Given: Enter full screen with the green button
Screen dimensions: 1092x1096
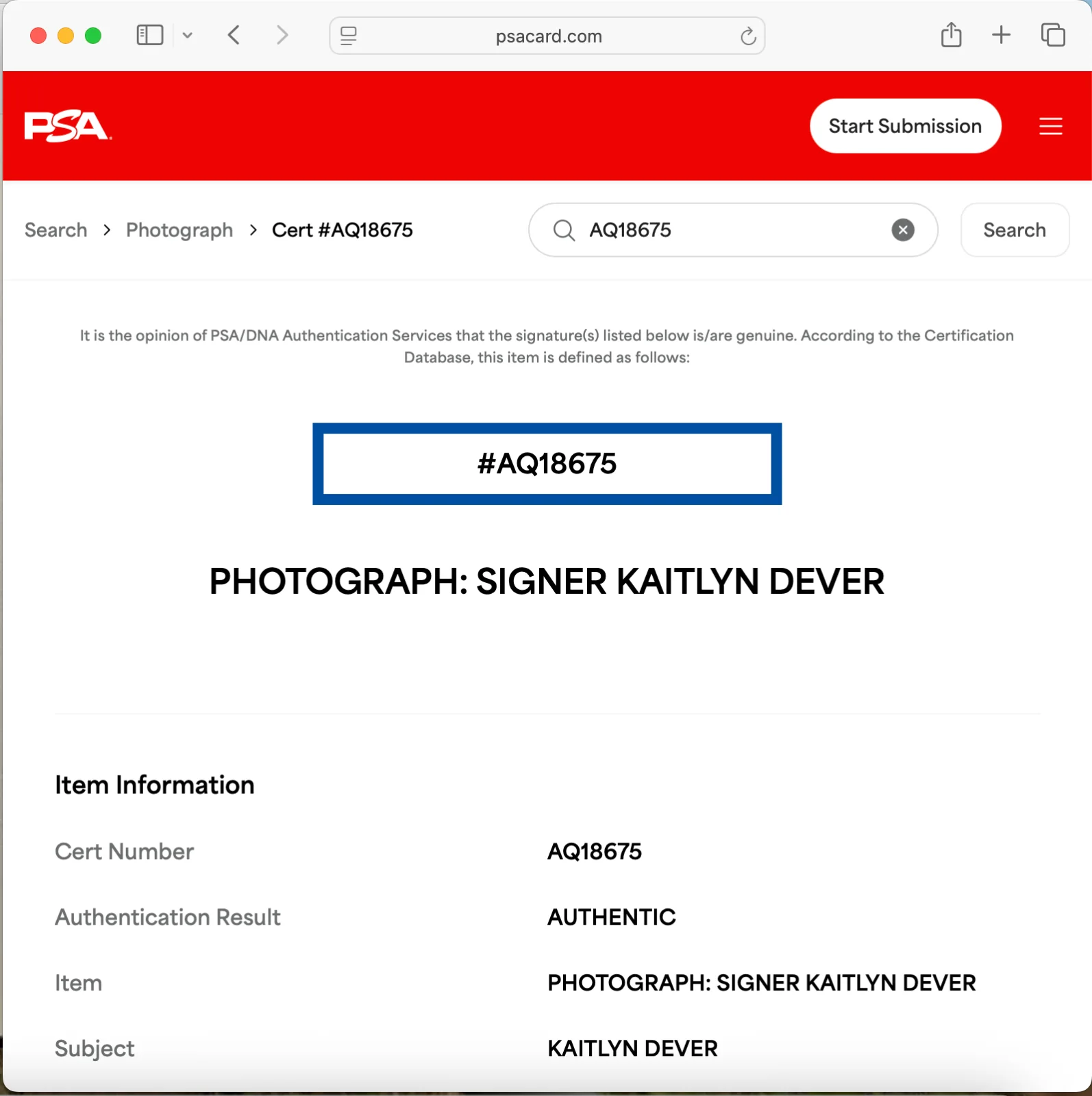Looking at the screenshot, I should tap(93, 36).
